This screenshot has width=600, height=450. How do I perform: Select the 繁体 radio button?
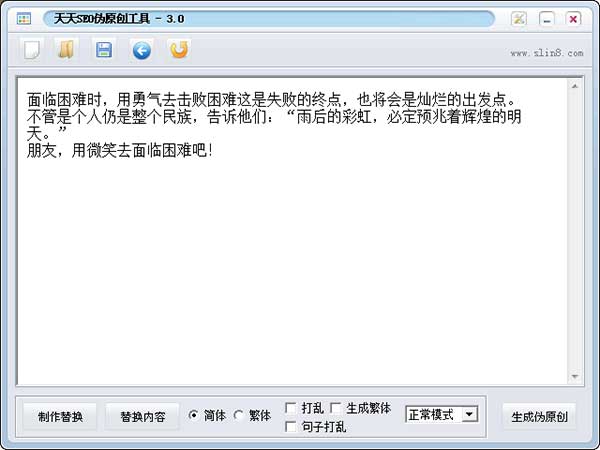click(238, 415)
